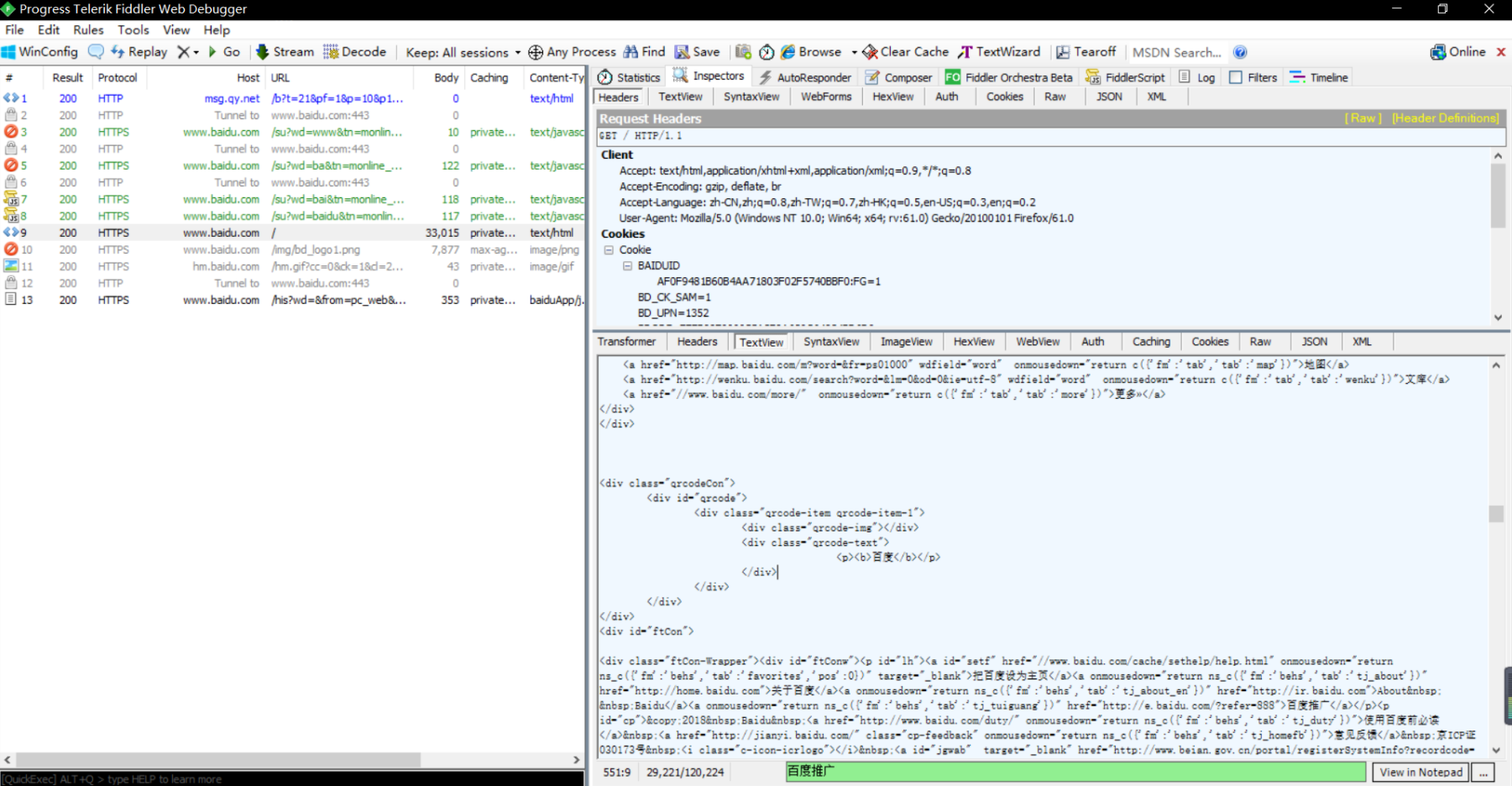Toggle the Filters tab checkbox
The image size is (1512, 786).
pos(1236,77)
